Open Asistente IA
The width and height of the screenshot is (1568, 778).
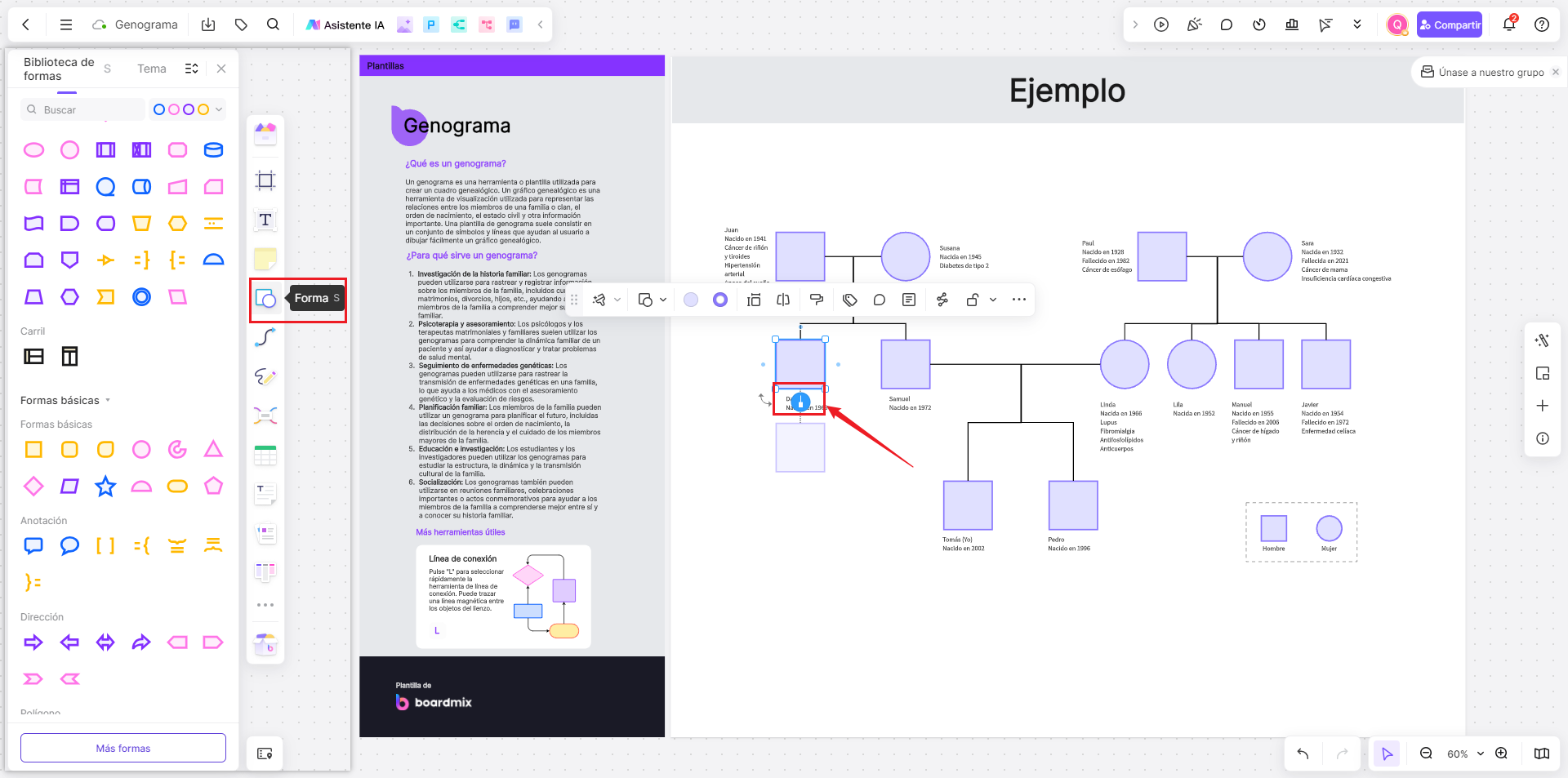pyautogui.click(x=345, y=24)
